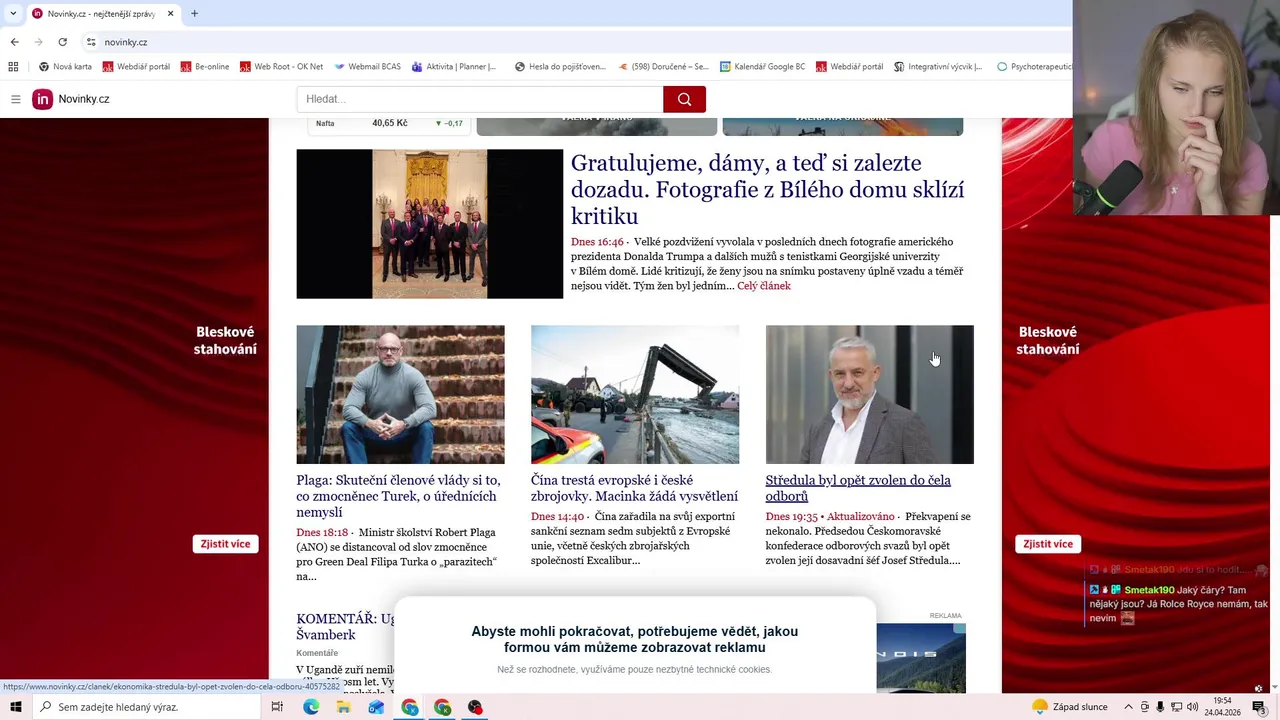Open Hesla do pojišťoven bookmark
The image size is (1280, 720).
pyautogui.click(x=560, y=67)
